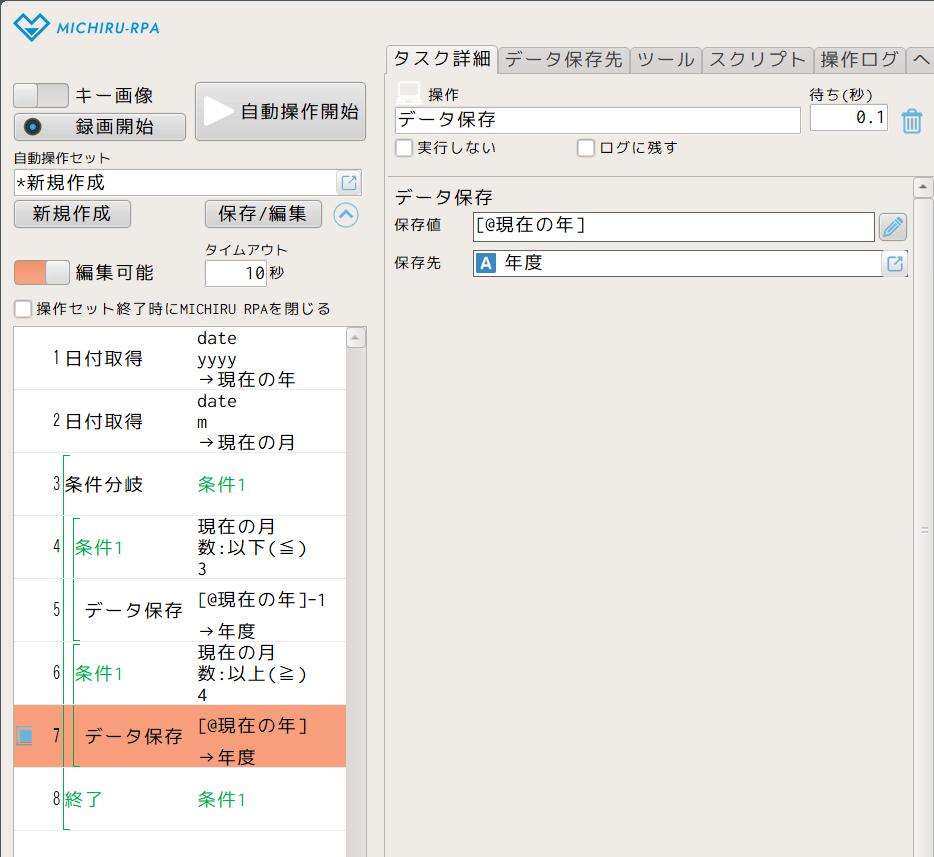Click the play icon for 自動操作開始
Screen dimensions: 934x857
218,111
